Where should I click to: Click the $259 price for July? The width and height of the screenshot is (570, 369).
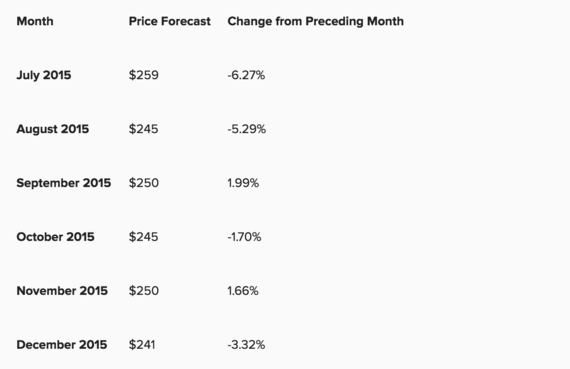pos(144,75)
